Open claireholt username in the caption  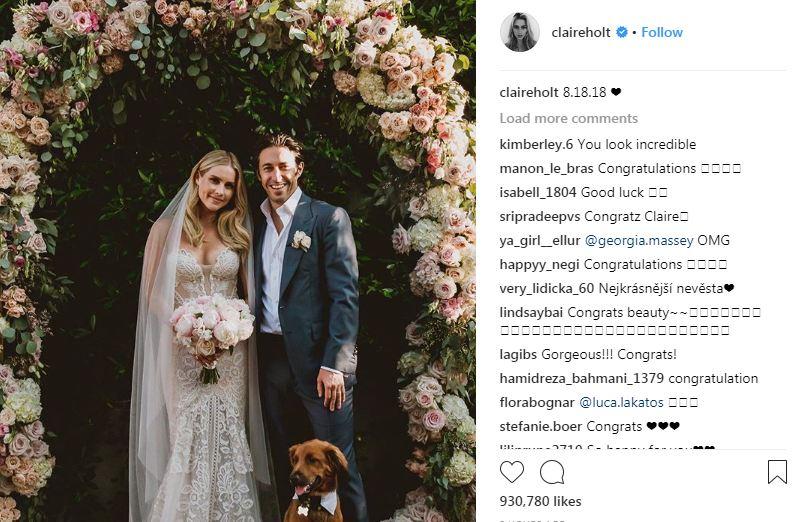(529, 93)
